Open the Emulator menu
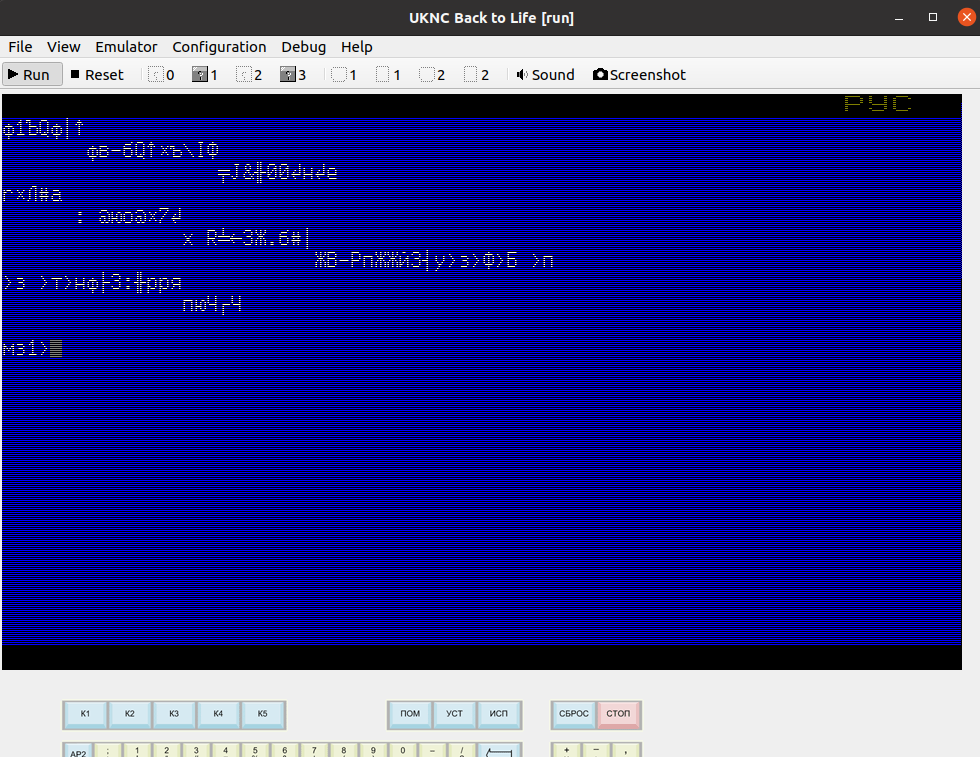This screenshot has width=980, height=757. pos(126,47)
